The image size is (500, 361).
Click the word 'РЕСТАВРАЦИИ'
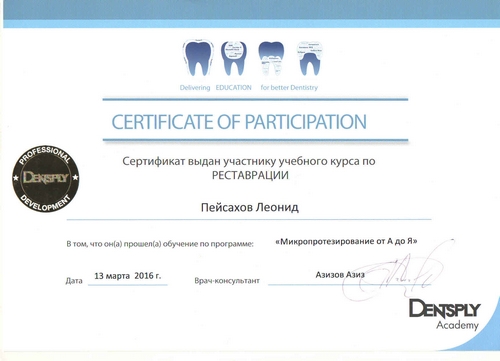coord(250,175)
